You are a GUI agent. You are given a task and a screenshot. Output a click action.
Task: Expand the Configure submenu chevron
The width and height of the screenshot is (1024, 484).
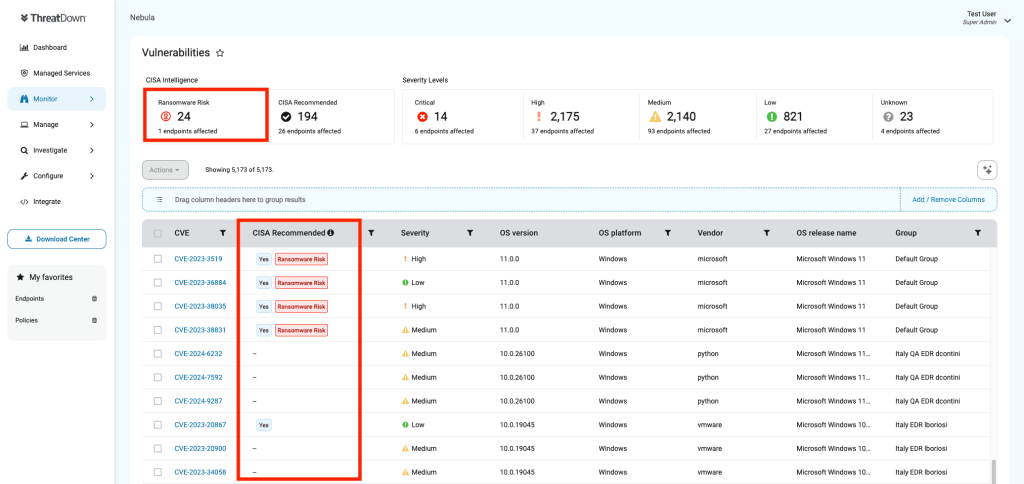tap(92, 176)
